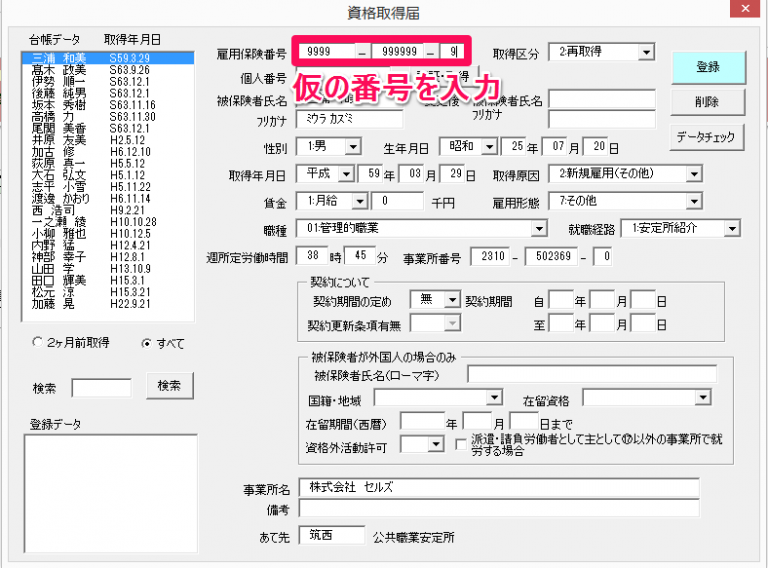
Task: Select 田口 輝美 in the list
Action: [x=108, y=281]
